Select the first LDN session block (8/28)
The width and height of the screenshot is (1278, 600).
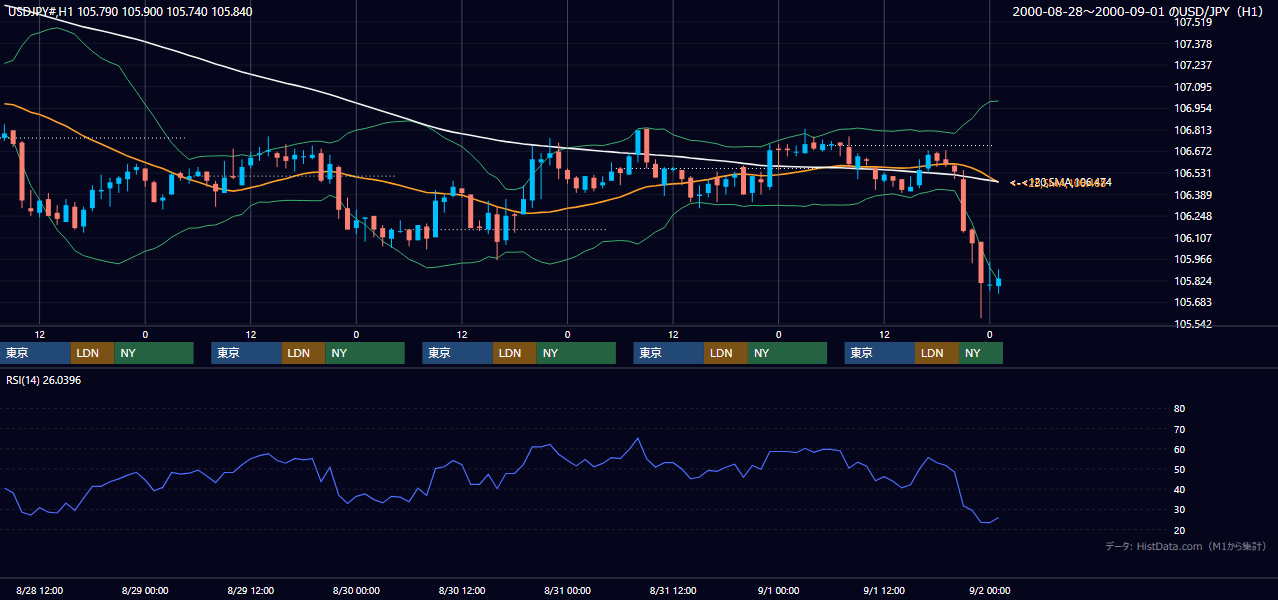point(92,353)
